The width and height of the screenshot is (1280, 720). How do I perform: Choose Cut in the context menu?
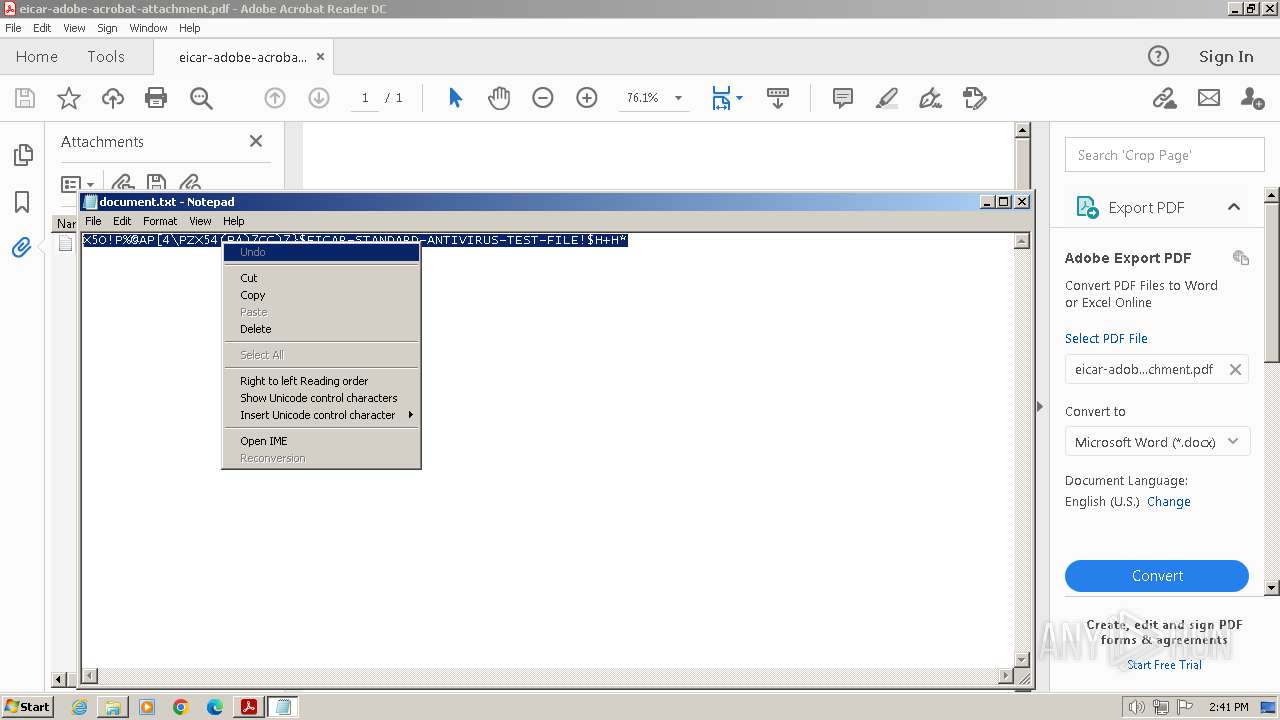coord(320,278)
